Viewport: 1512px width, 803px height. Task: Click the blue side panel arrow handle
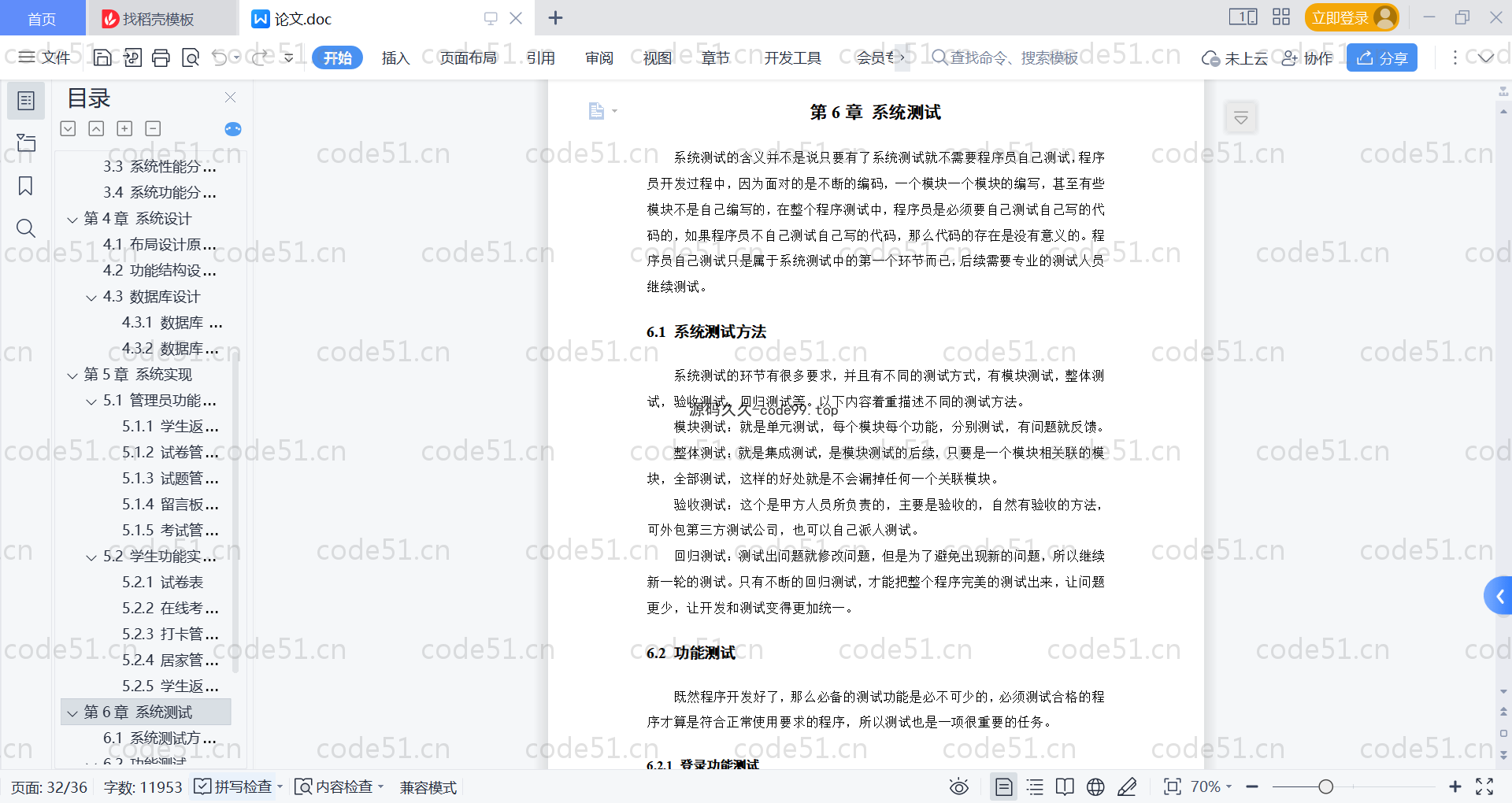pos(1499,596)
